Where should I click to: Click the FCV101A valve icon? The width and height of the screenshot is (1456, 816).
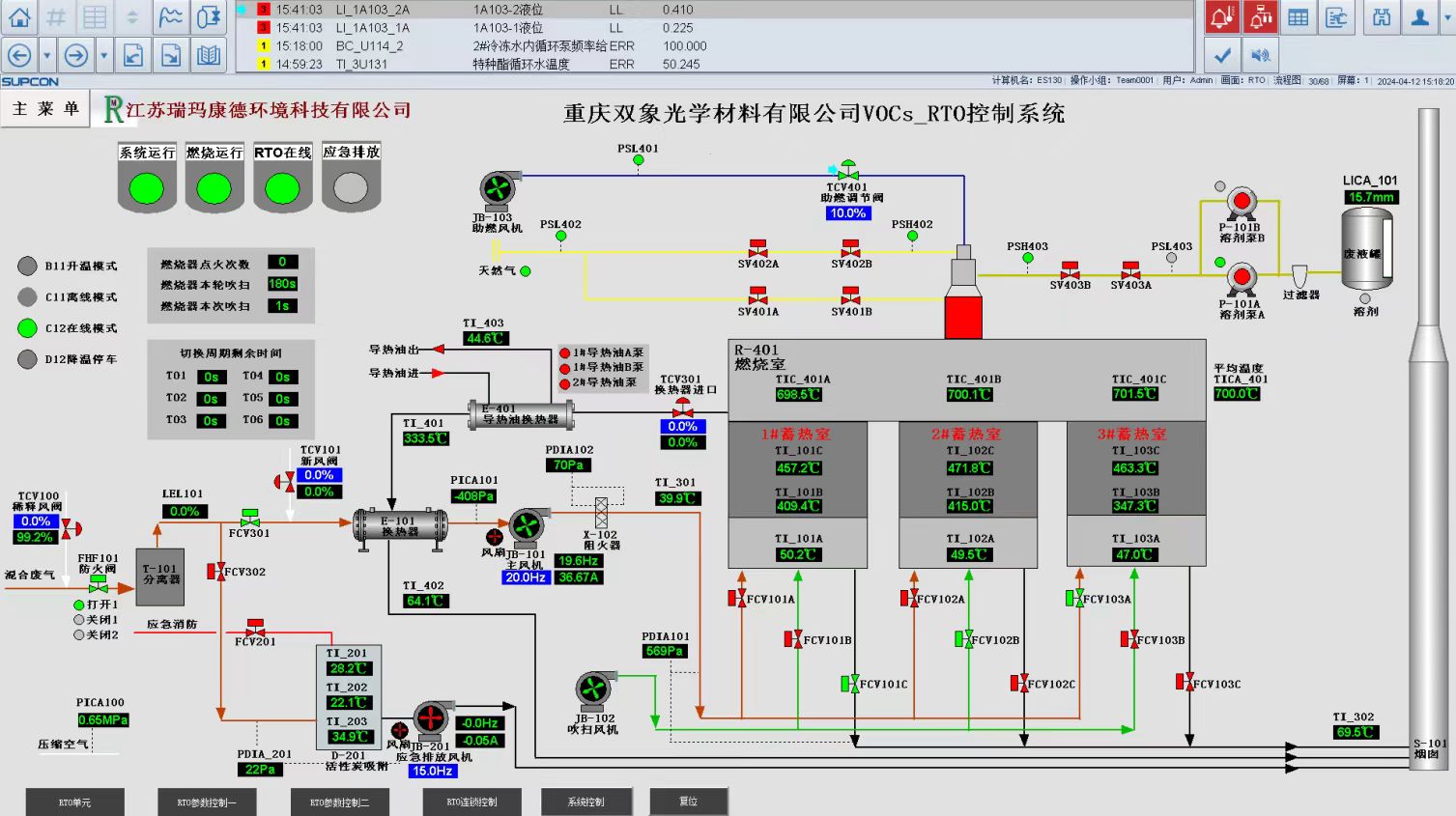pos(737,599)
